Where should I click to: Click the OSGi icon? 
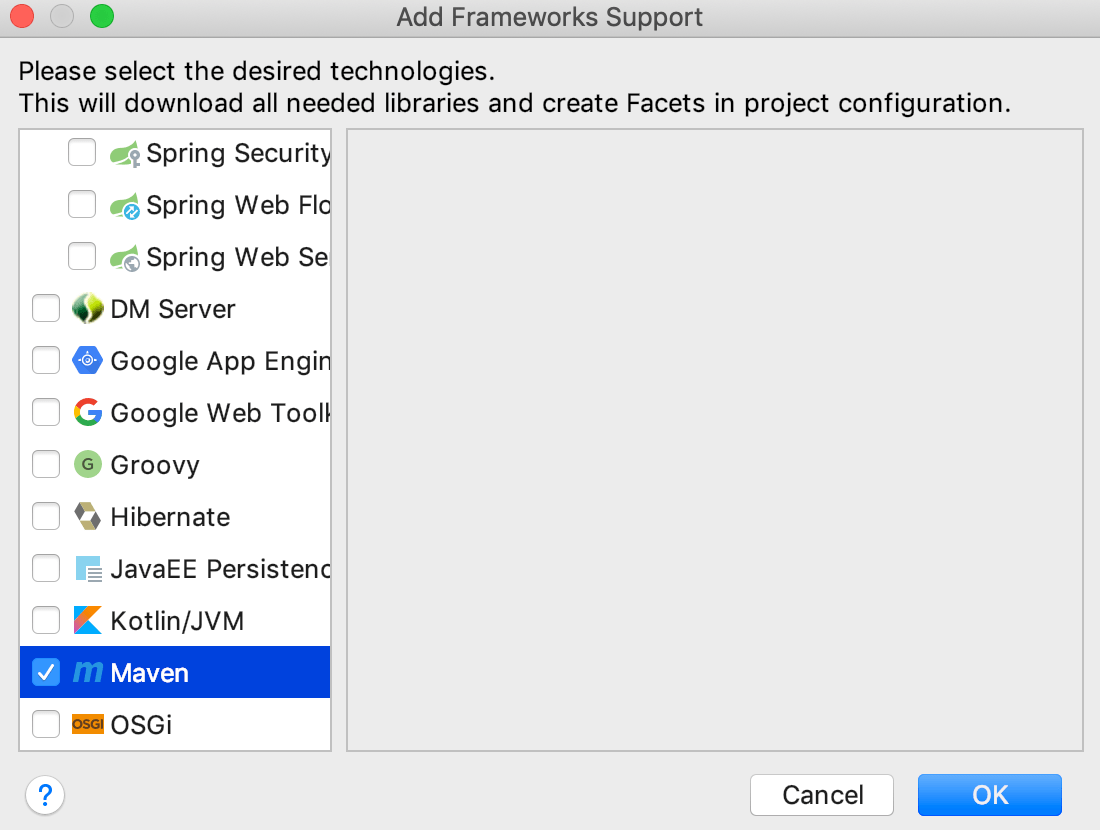[x=86, y=724]
